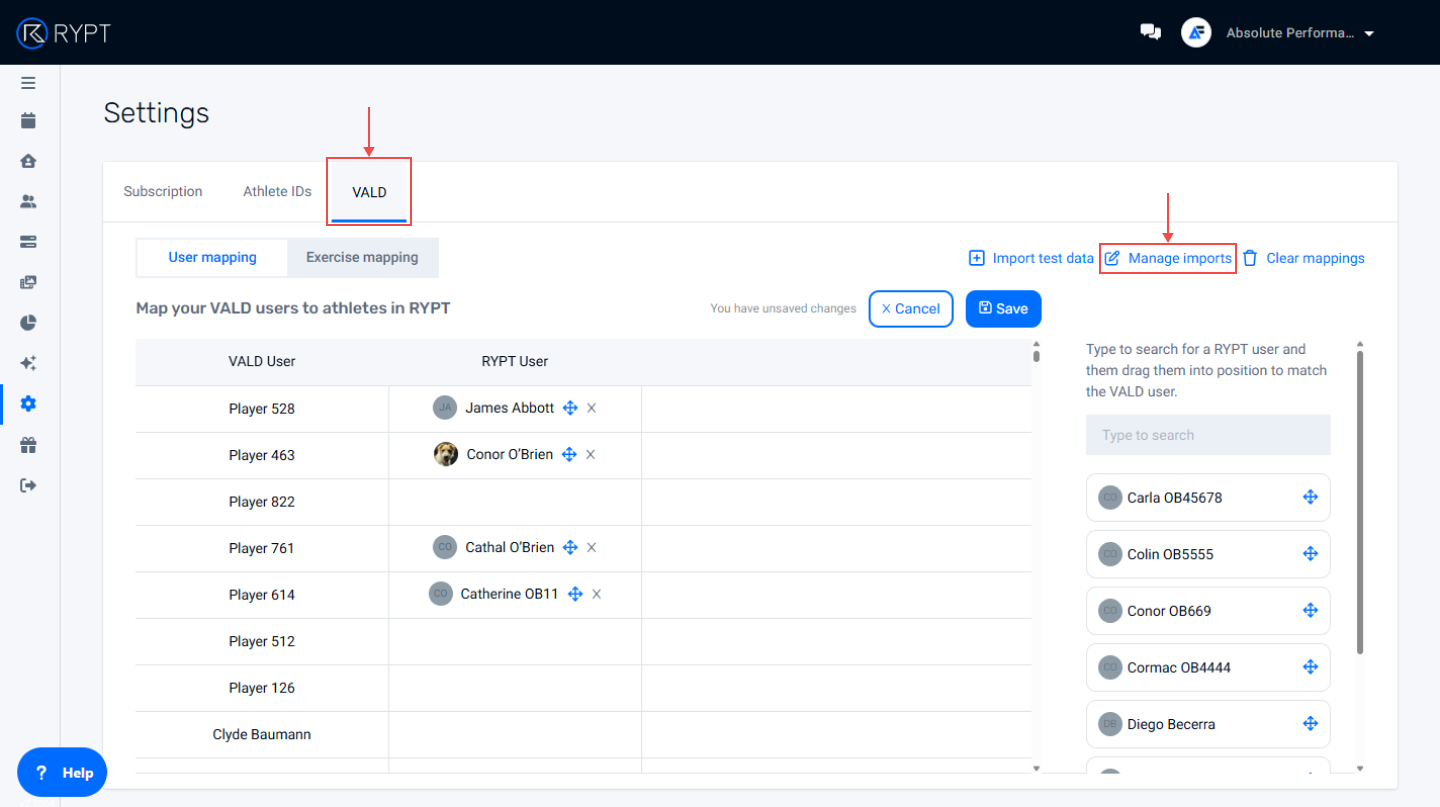Click the Player 512 cell
Screen dimensions: 1440x807
click(x=262, y=641)
